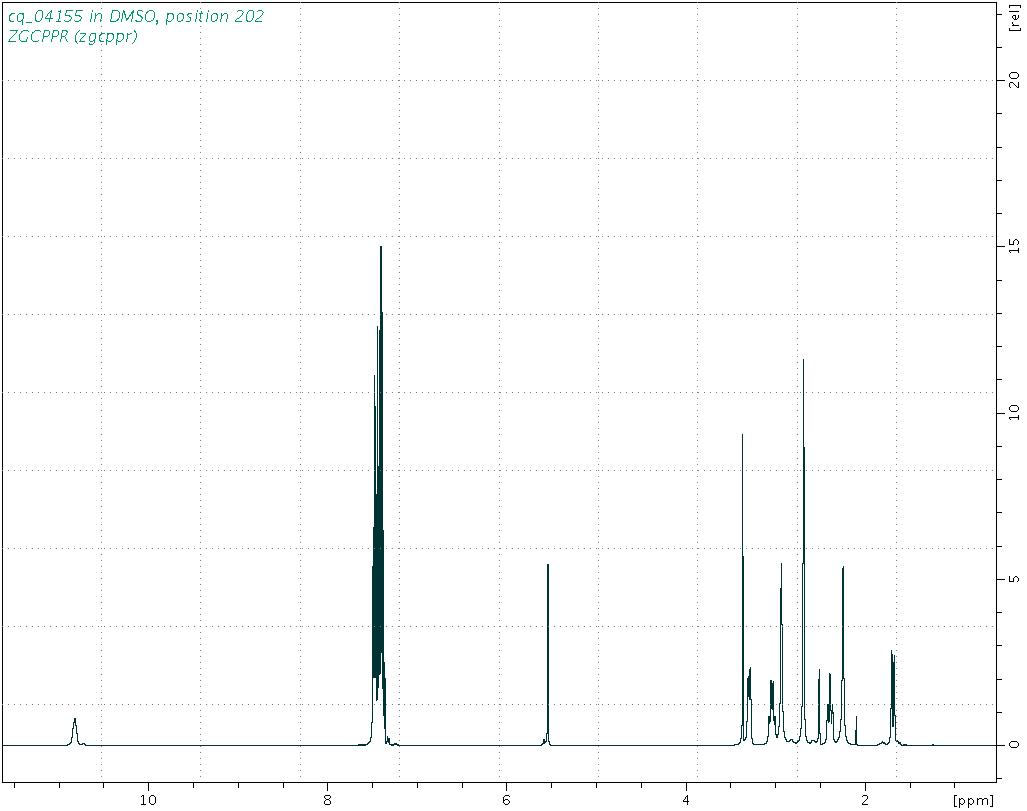Image resolution: width=1027 pixels, height=811 pixels.
Task: Click the 15 tick label on intensity axis
Action: (x=1014, y=246)
